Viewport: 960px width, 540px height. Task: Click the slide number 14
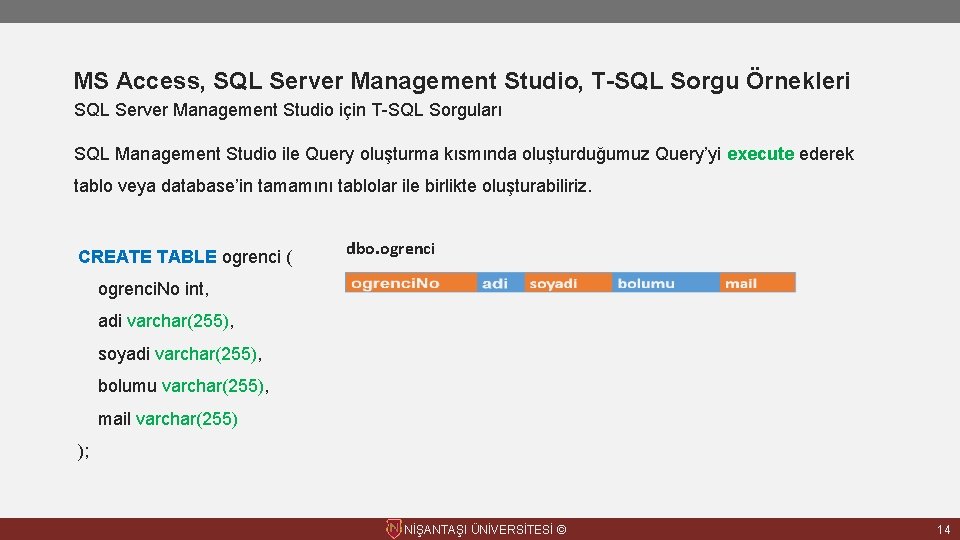pyautogui.click(x=943, y=530)
